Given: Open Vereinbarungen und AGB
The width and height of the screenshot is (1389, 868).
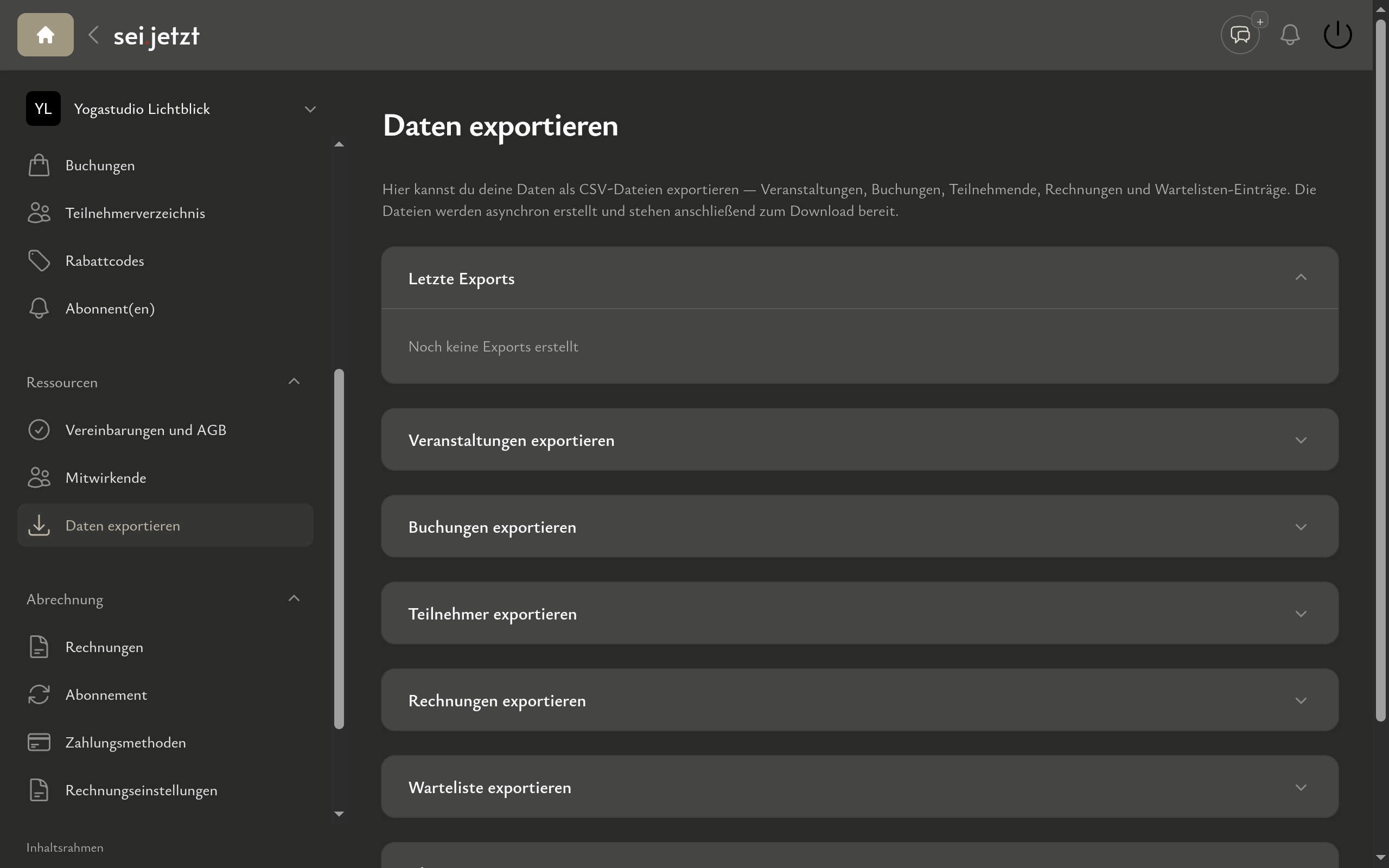Looking at the screenshot, I should (x=145, y=430).
